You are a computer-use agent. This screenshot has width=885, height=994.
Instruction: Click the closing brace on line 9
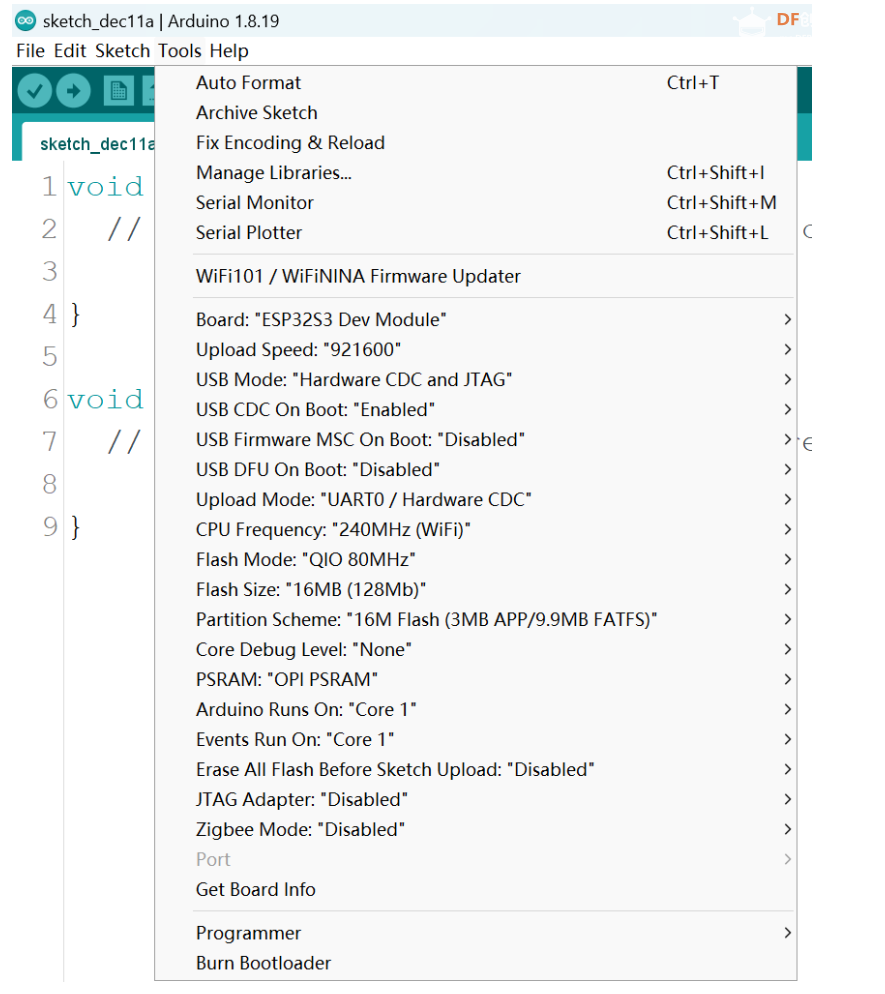point(75,527)
